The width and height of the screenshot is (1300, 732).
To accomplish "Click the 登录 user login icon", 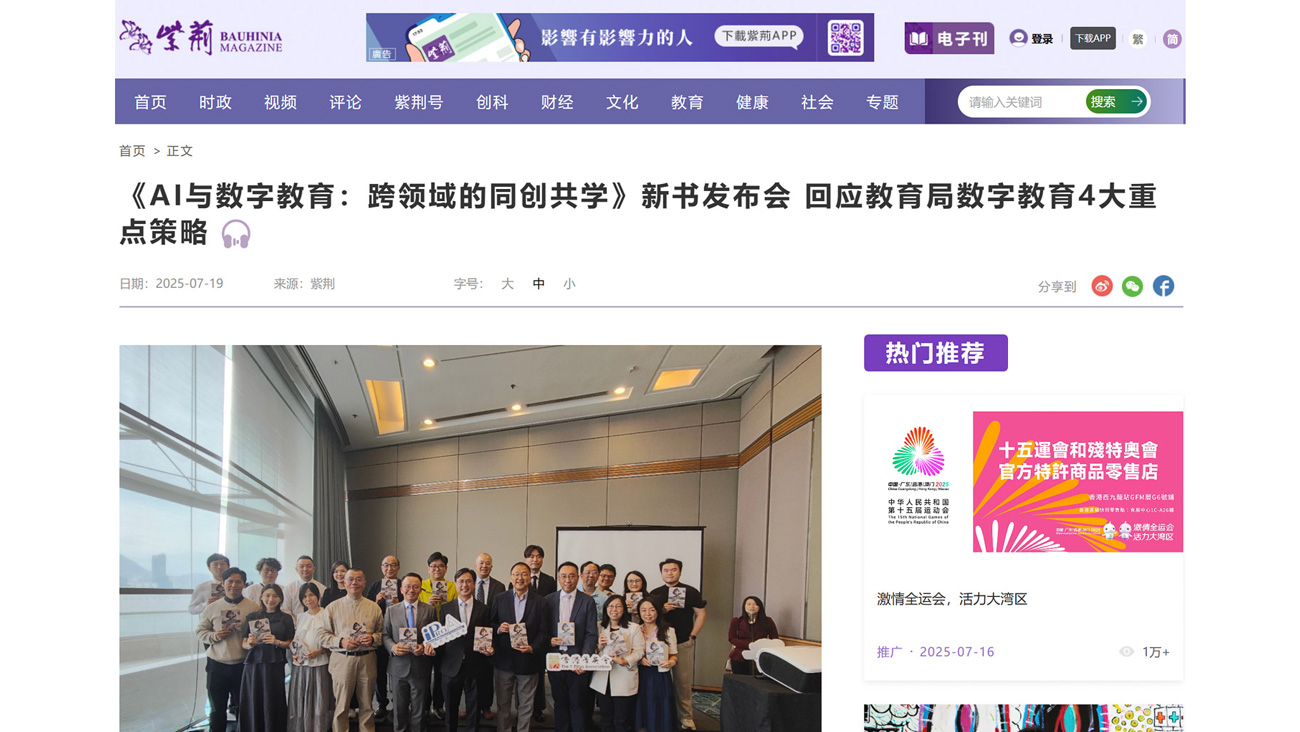I will click(1018, 38).
